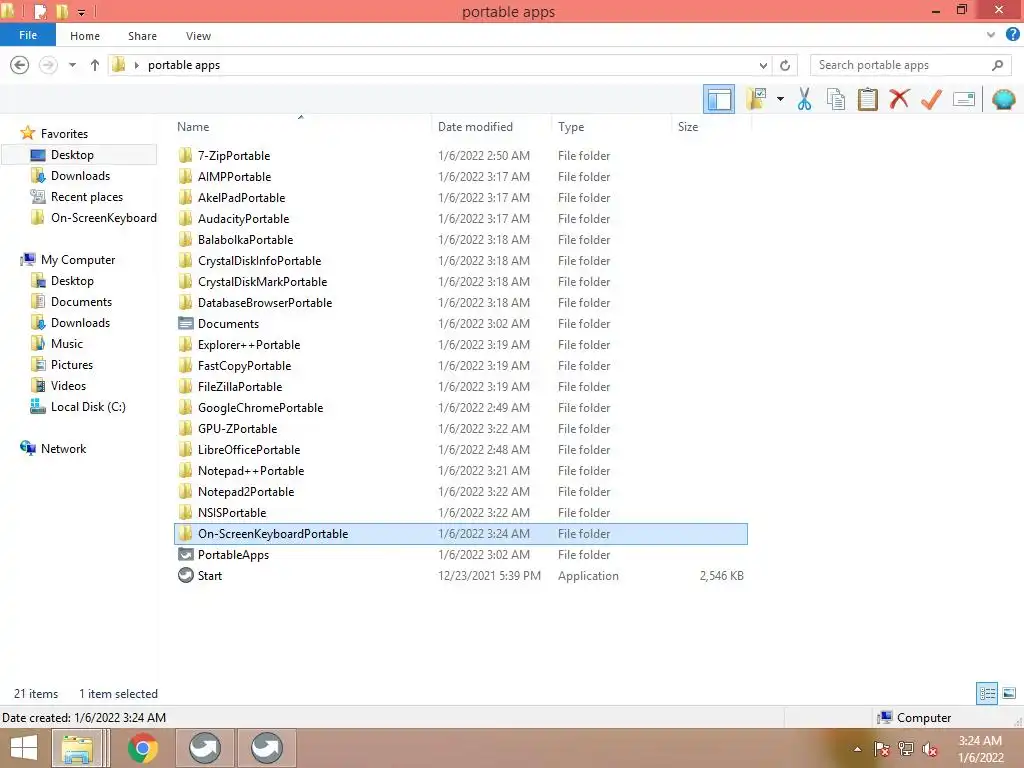Switch to Large icons view button in status bar

[1009, 693]
